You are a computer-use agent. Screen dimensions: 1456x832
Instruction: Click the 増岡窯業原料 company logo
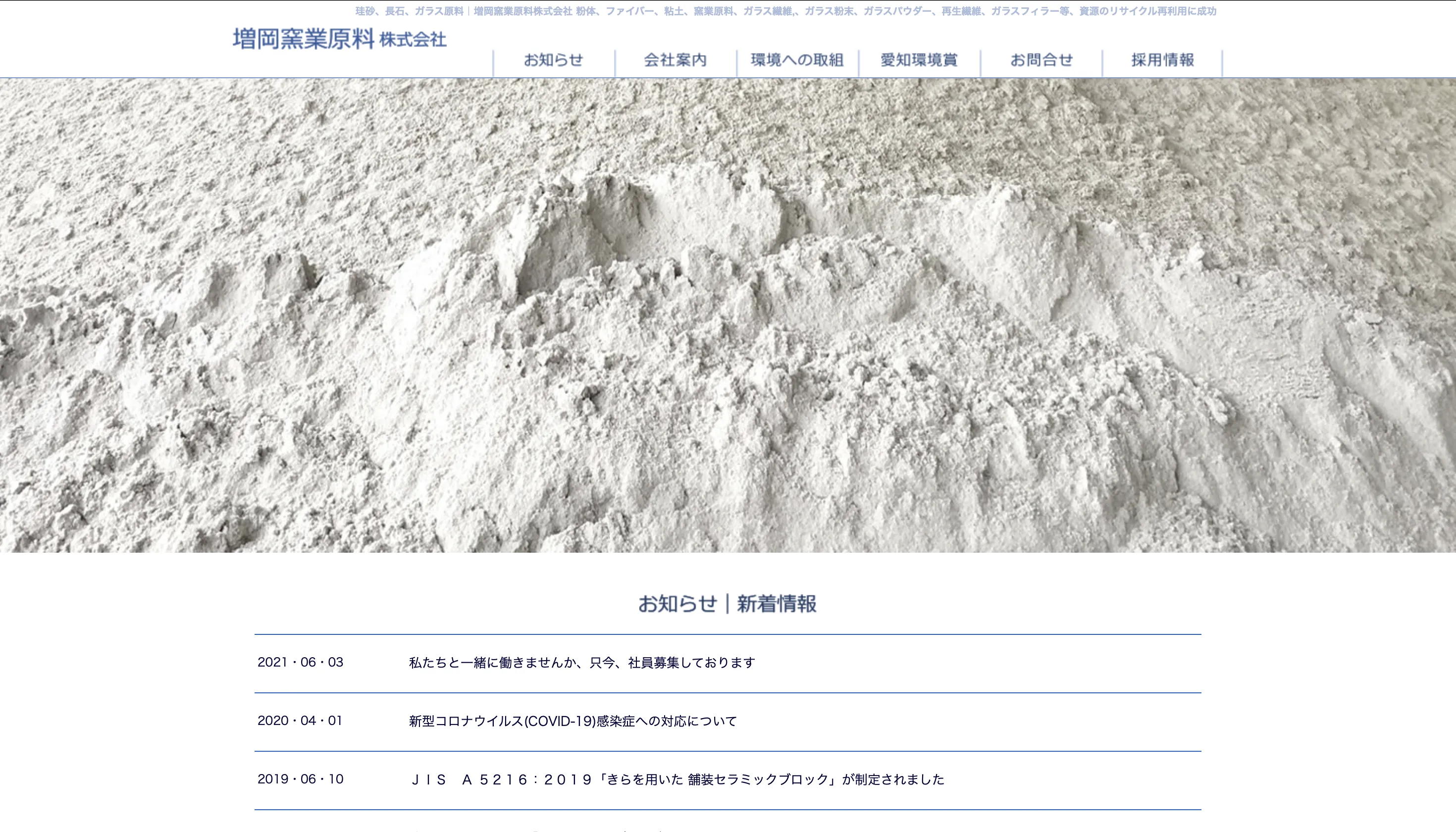point(304,40)
